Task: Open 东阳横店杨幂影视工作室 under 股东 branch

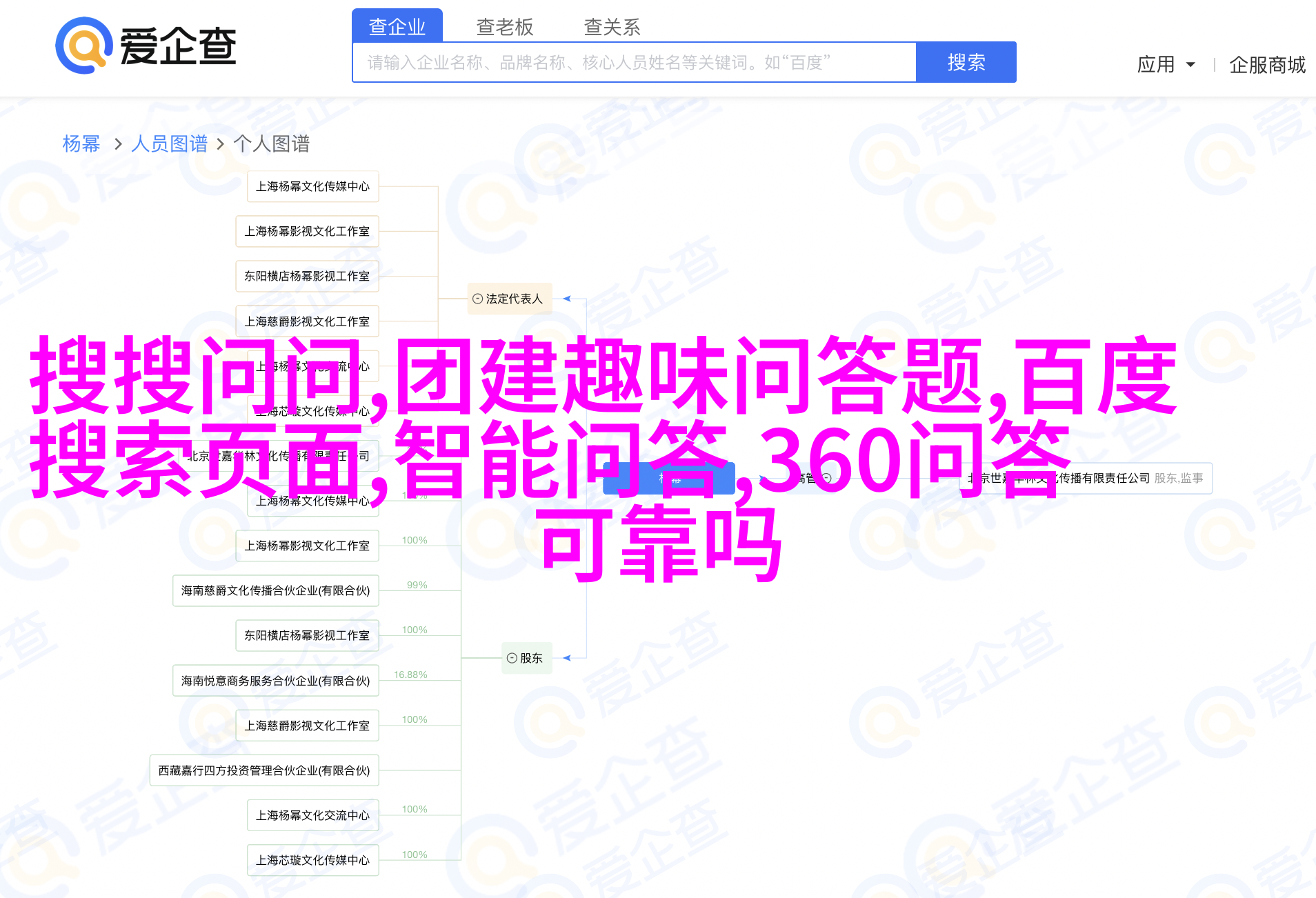Action: [x=308, y=635]
